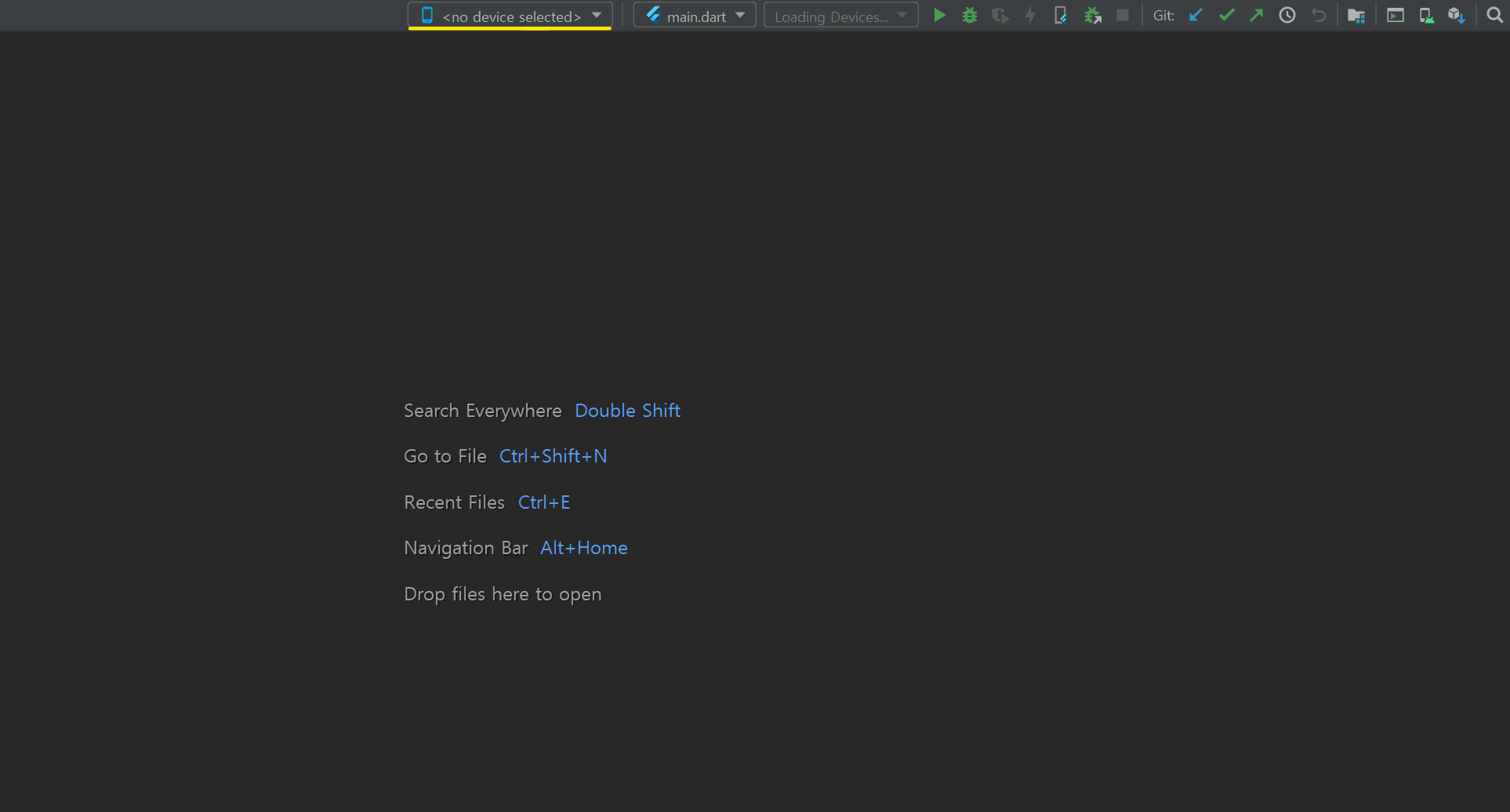Open Project Structure folder icon
The height and width of the screenshot is (812, 1510).
click(1356, 15)
